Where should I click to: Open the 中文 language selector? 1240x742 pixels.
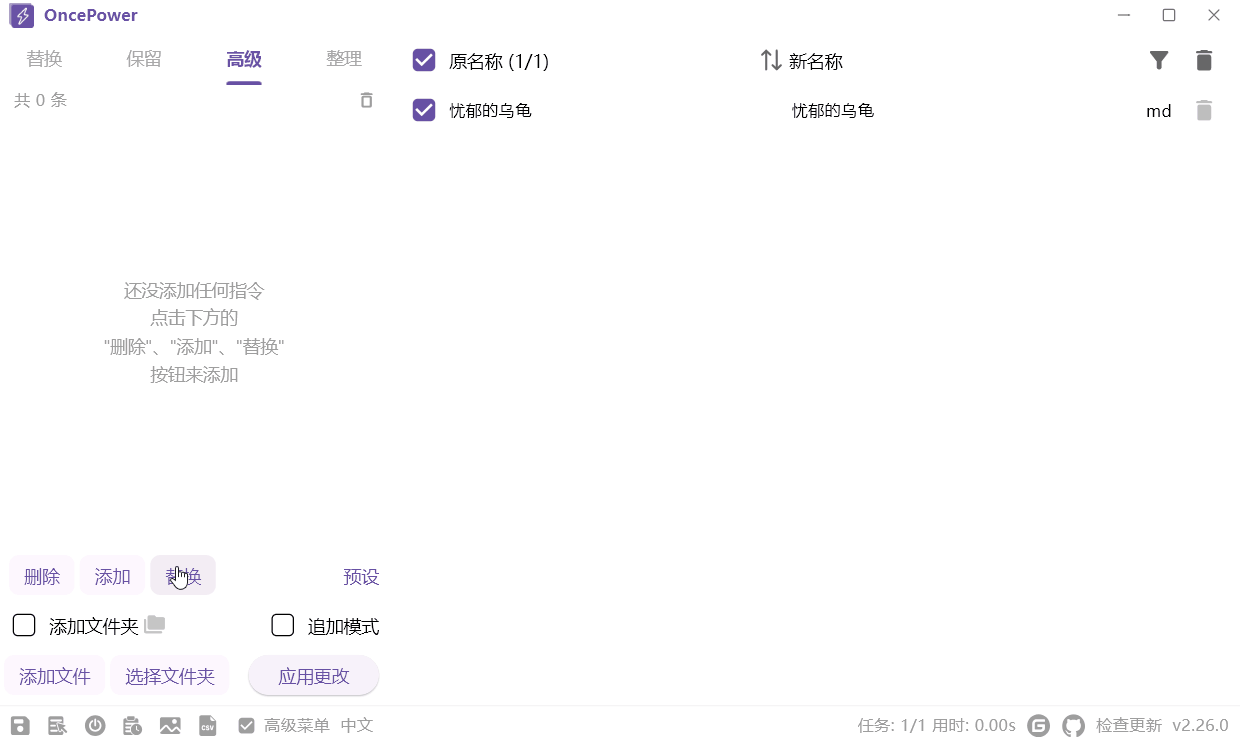click(x=357, y=726)
